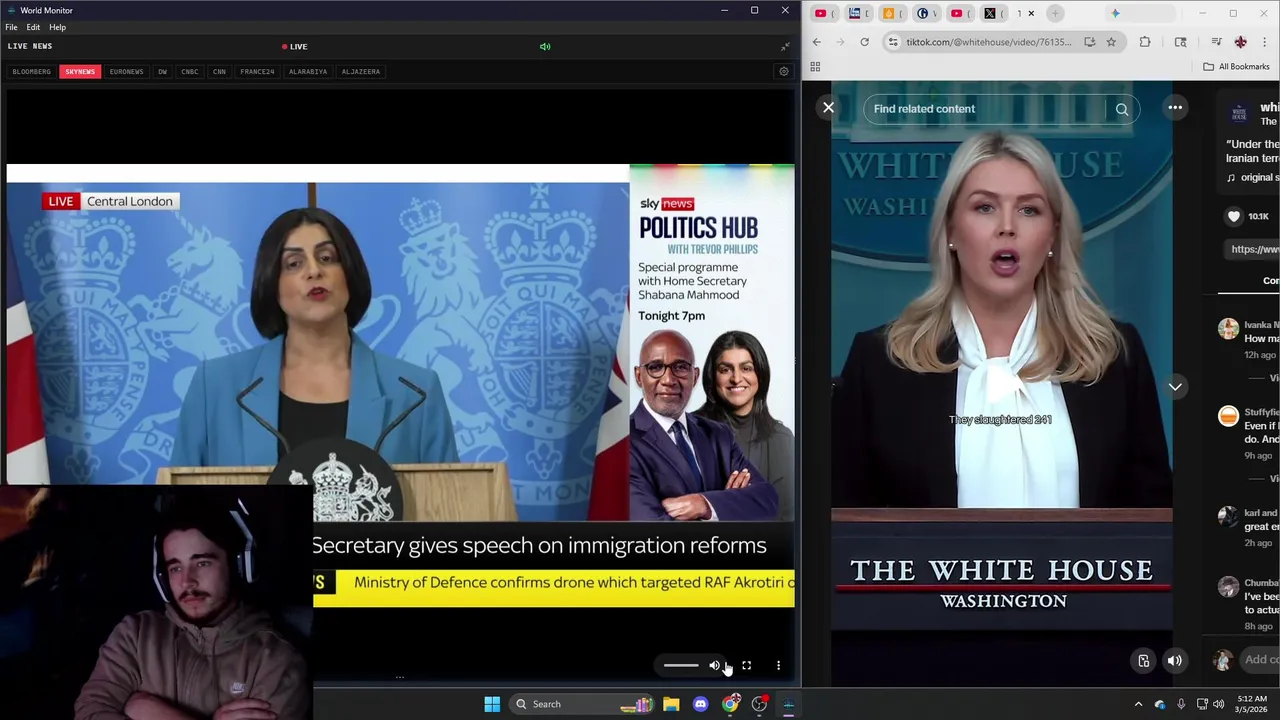Open the Live News channel settings gear
Viewport: 1280px width, 720px height.
point(784,72)
